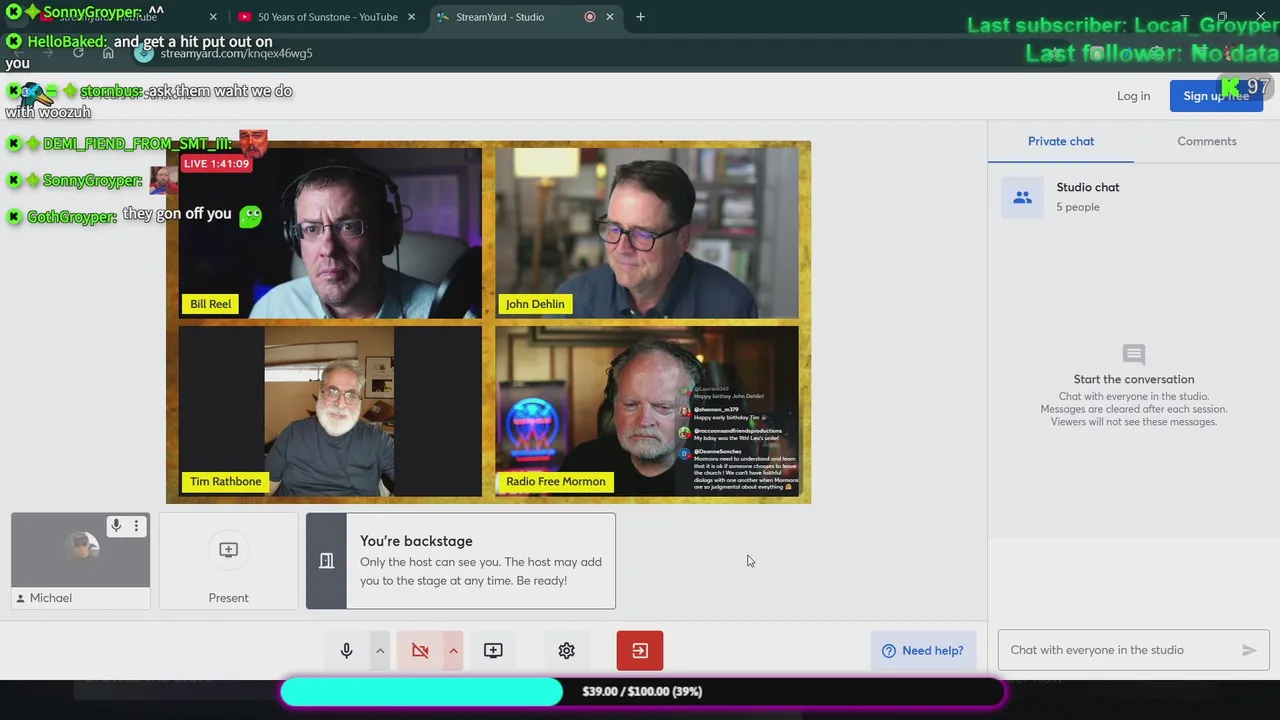This screenshot has height=720, width=1280.
Task: Click the Tim Rathbone name label
Action: pyautogui.click(x=225, y=482)
